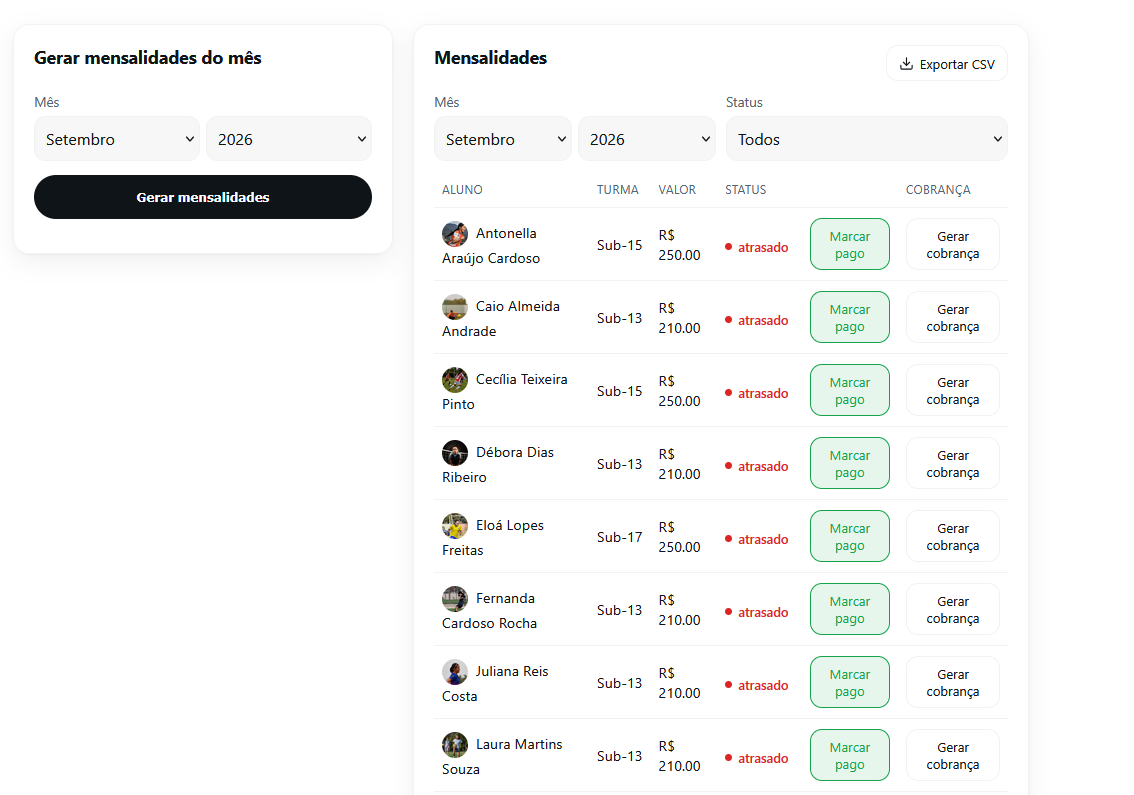
Task: Generate charge for Laura Martins Souza
Action: pos(952,756)
